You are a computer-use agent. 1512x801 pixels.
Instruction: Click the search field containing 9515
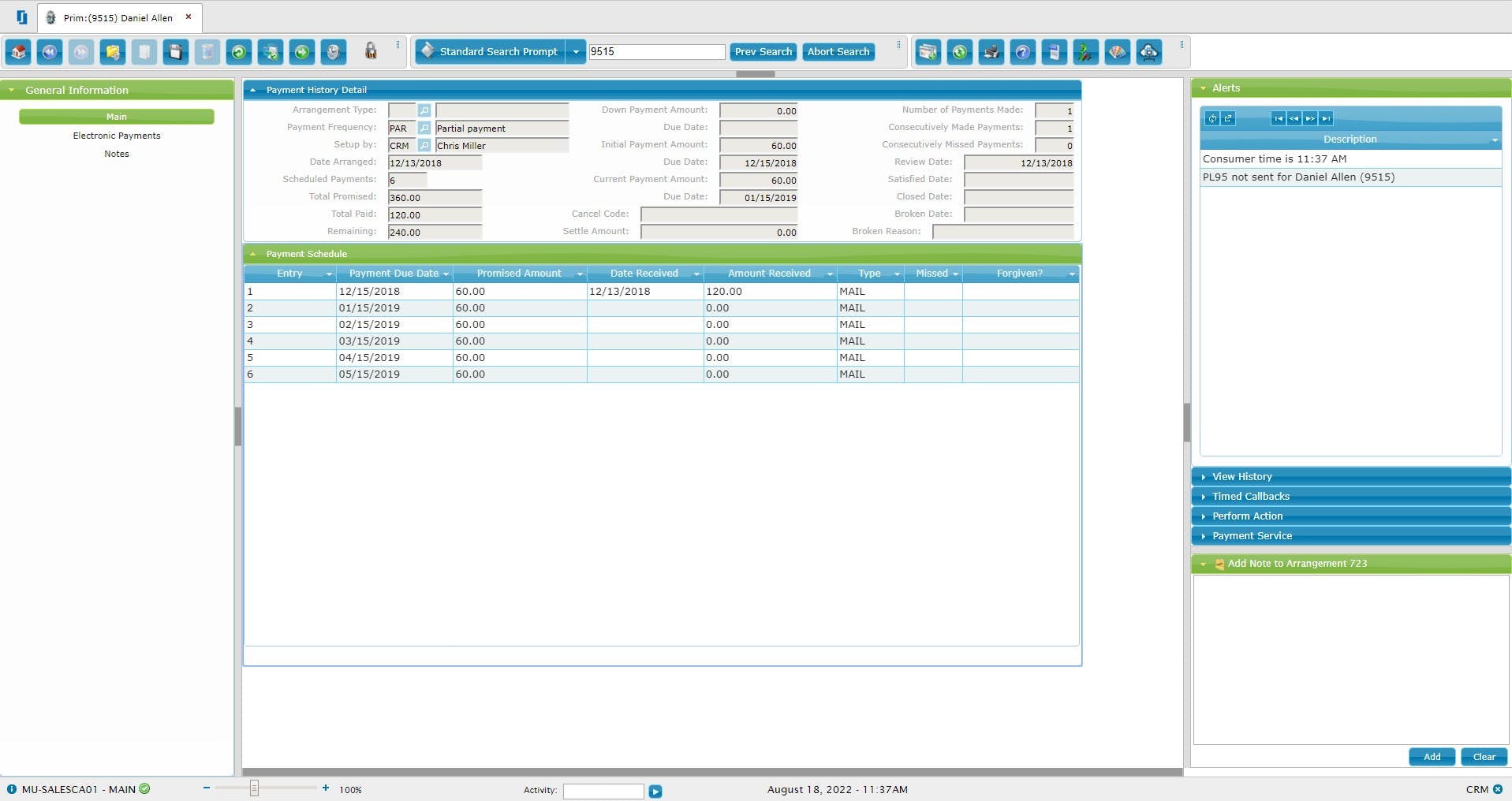[657, 52]
